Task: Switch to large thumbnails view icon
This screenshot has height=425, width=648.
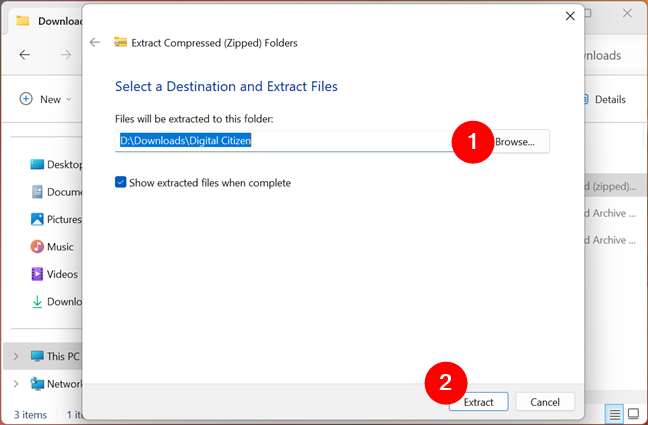Action: [633, 414]
